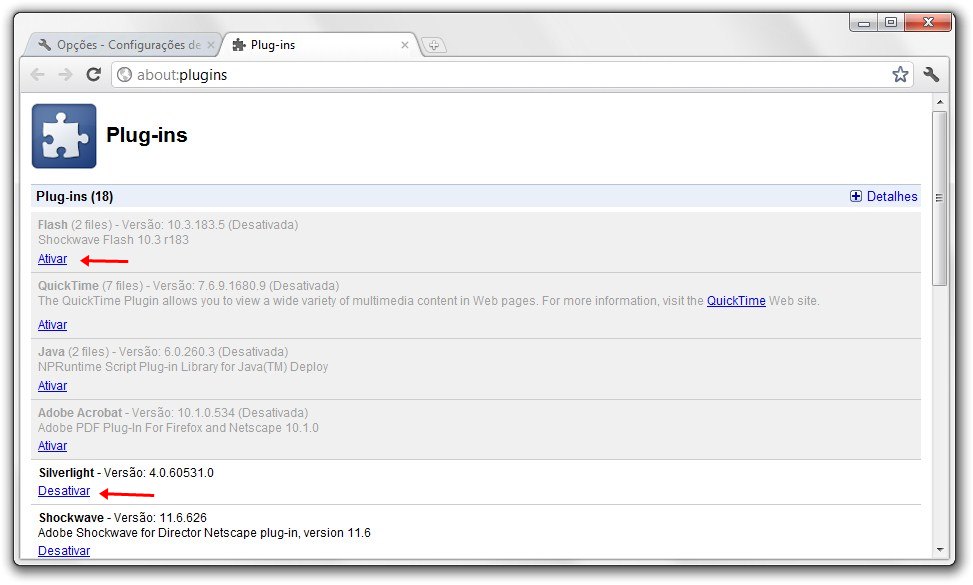
Task: Close the Opções - Configurações tab
Action: point(210,45)
